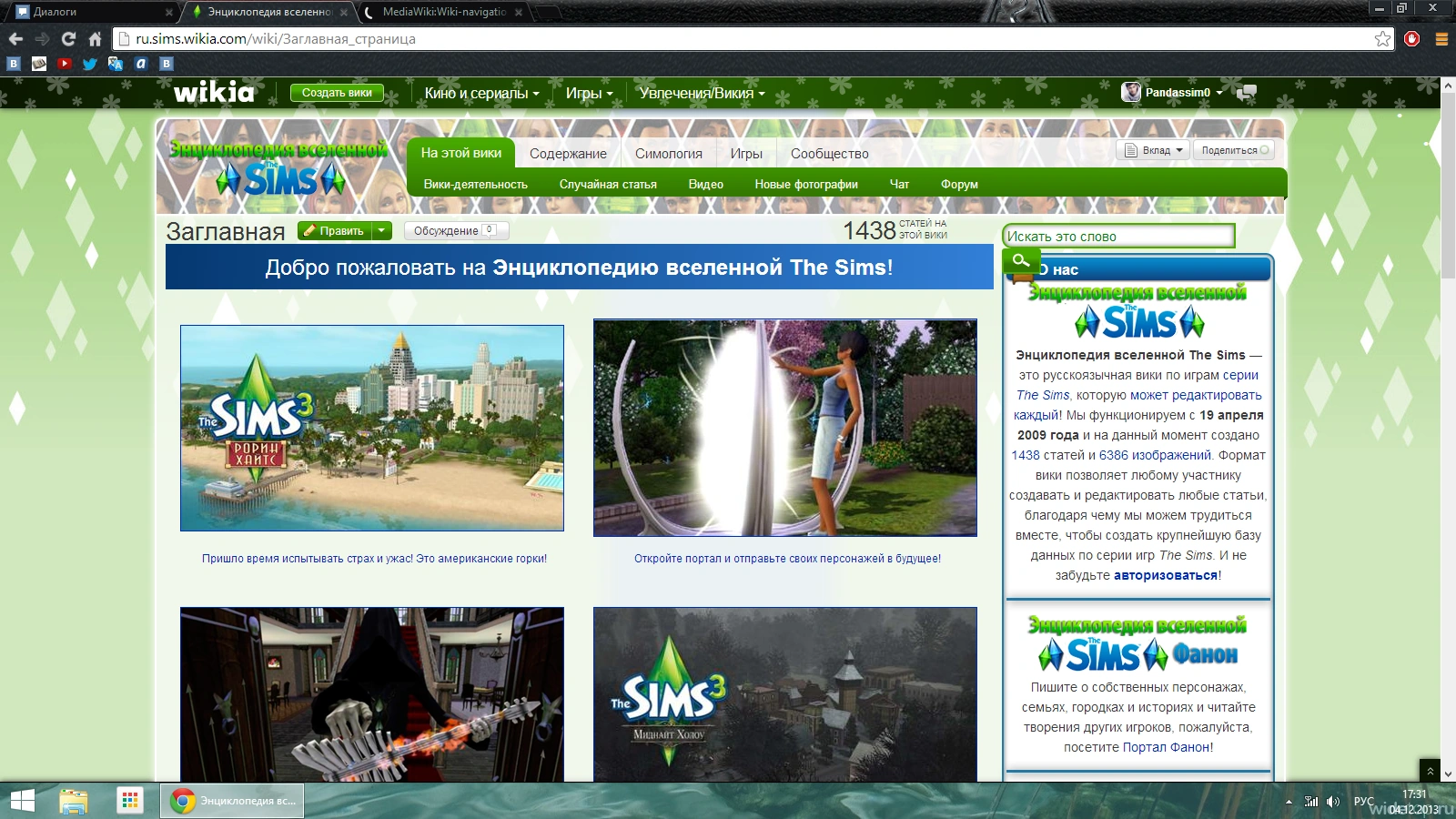Image resolution: width=1456 pixels, height=819 pixels.
Task: Follow the 'Портал Фанон' link
Action: (1168, 747)
